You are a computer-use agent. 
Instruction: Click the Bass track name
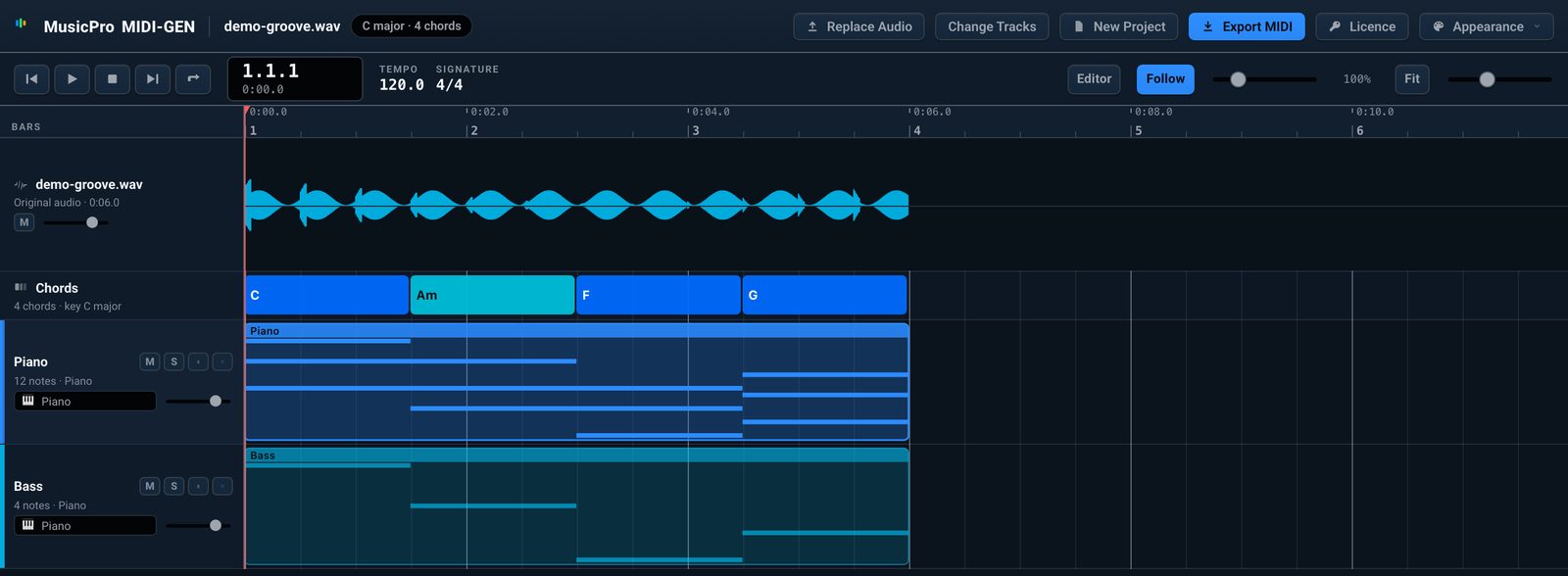tap(28, 486)
